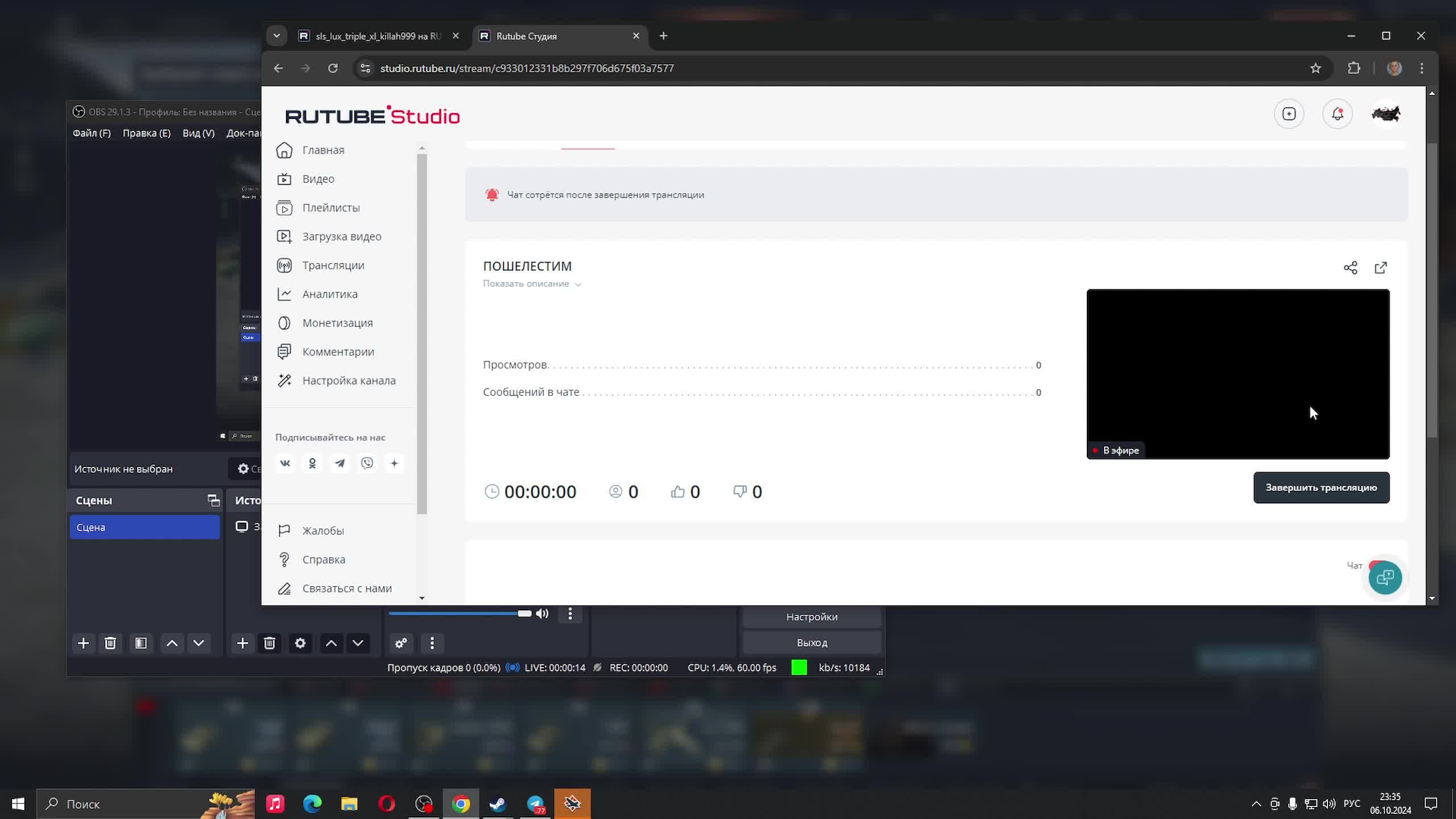Open the share icon for the stream

pos(1350,268)
